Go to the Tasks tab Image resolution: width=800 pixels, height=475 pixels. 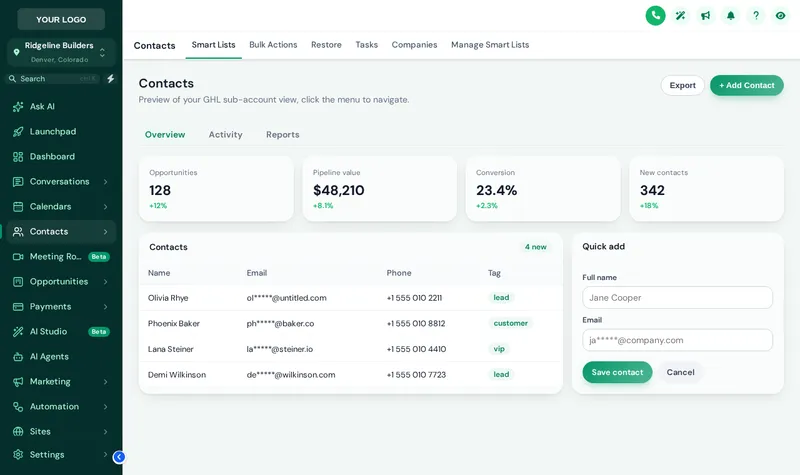coord(366,45)
